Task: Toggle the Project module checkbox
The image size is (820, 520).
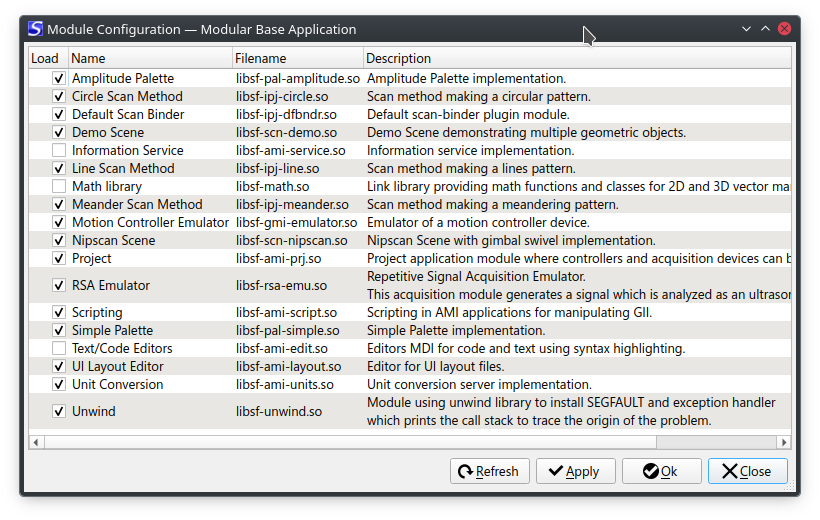Action: tap(59, 258)
